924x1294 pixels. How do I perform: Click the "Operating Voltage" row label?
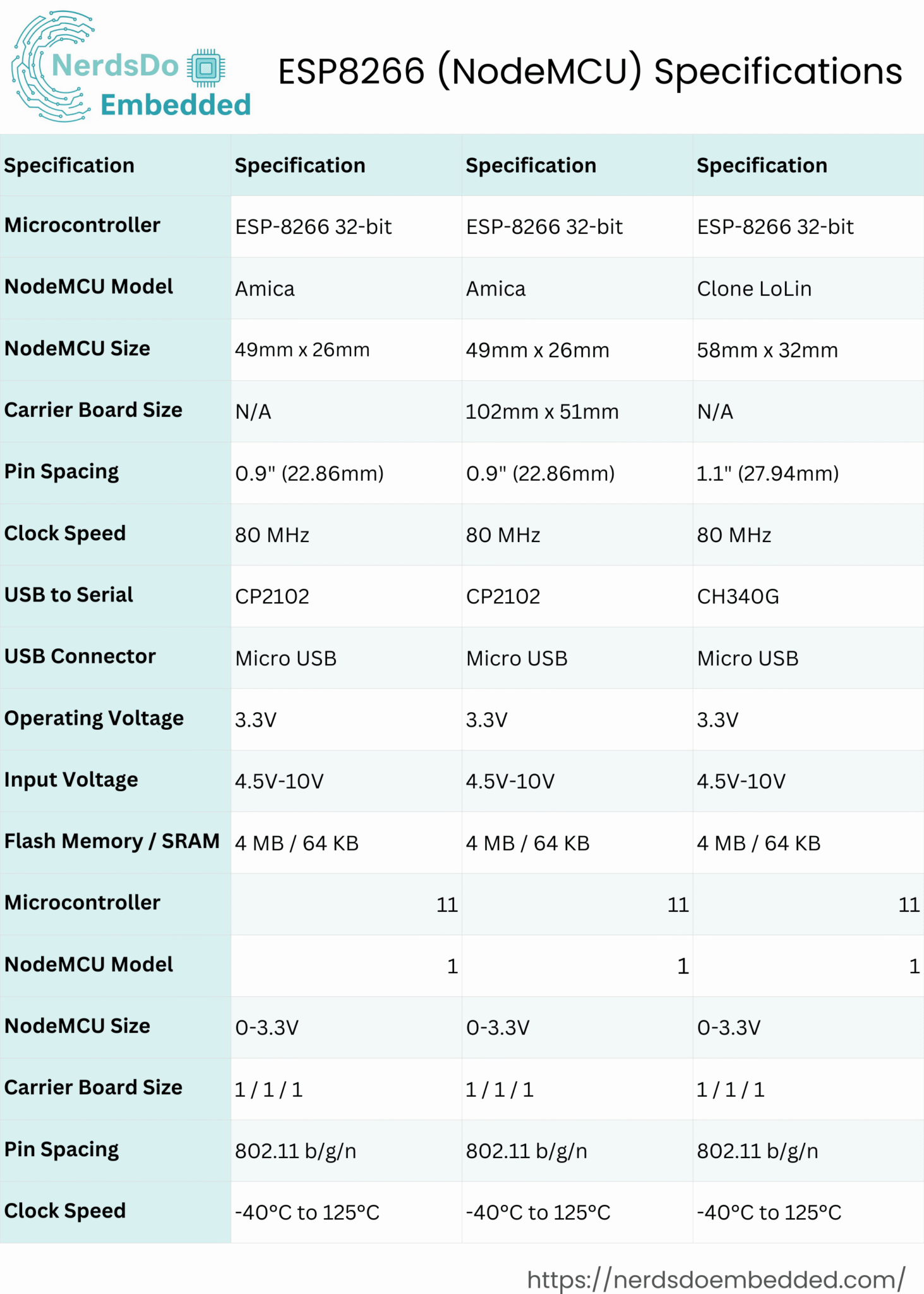[94, 718]
